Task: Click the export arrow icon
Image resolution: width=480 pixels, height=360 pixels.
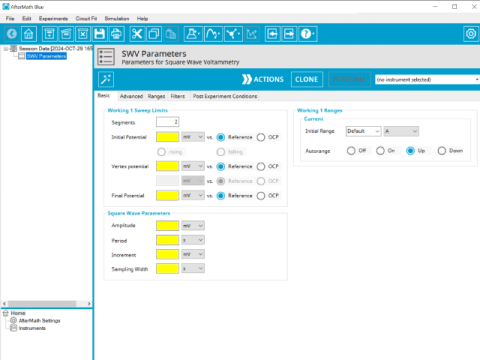Action: tap(289, 34)
